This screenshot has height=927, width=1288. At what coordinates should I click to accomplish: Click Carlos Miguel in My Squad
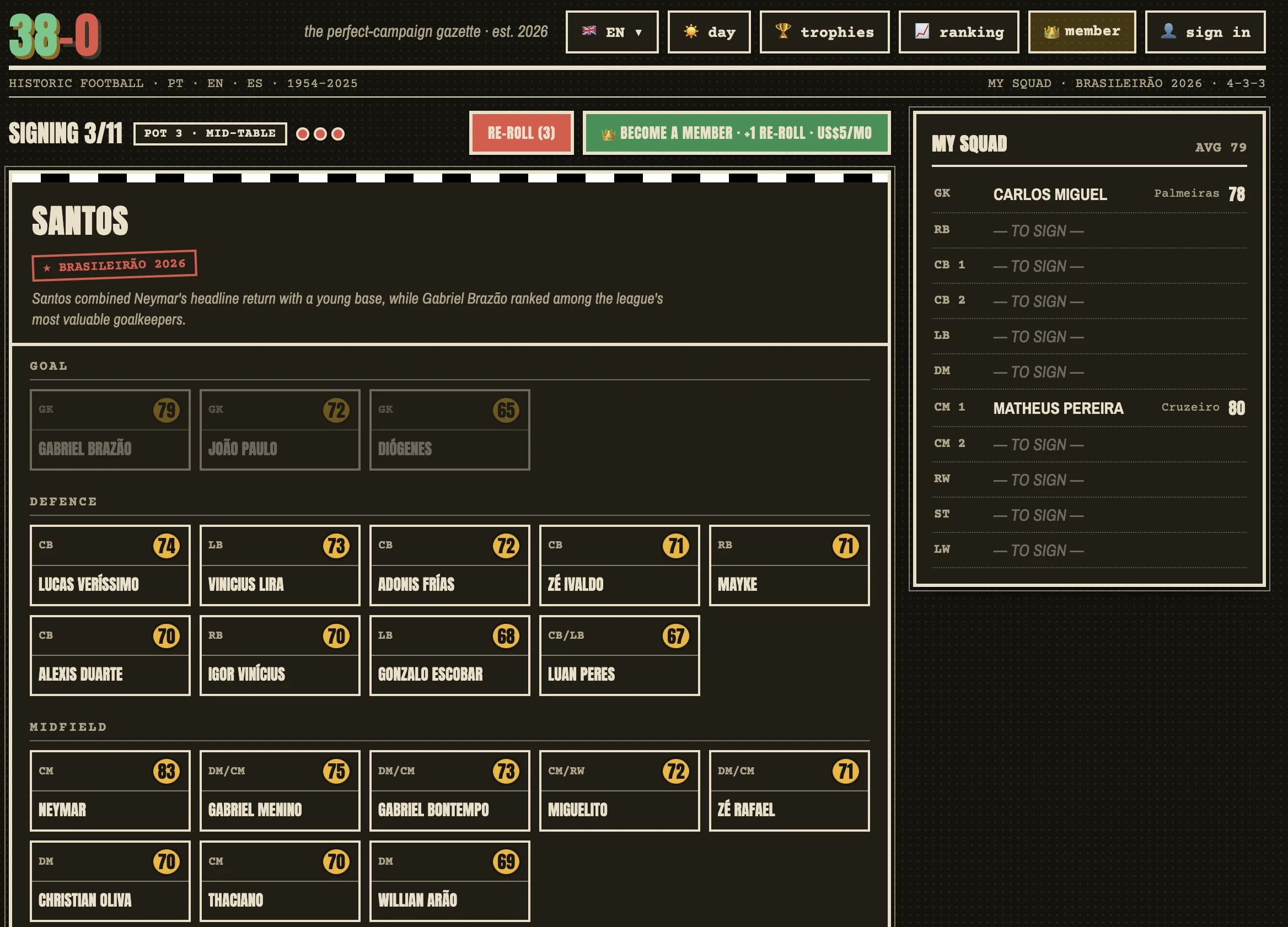pyautogui.click(x=1090, y=194)
